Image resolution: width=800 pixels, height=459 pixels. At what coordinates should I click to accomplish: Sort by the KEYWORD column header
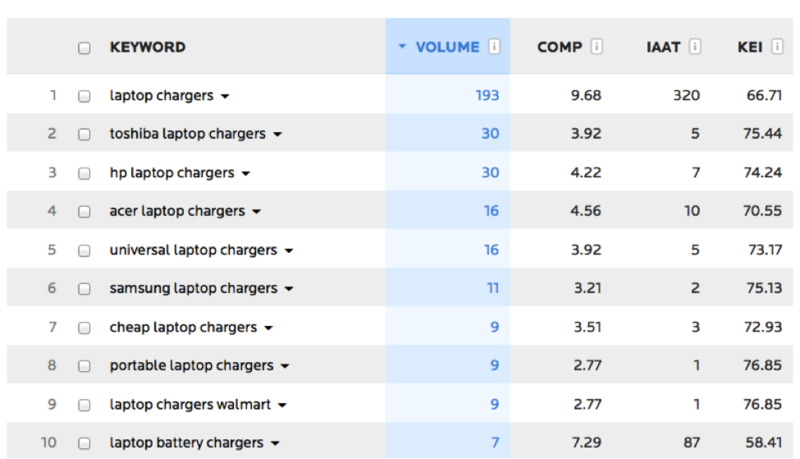(148, 47)
